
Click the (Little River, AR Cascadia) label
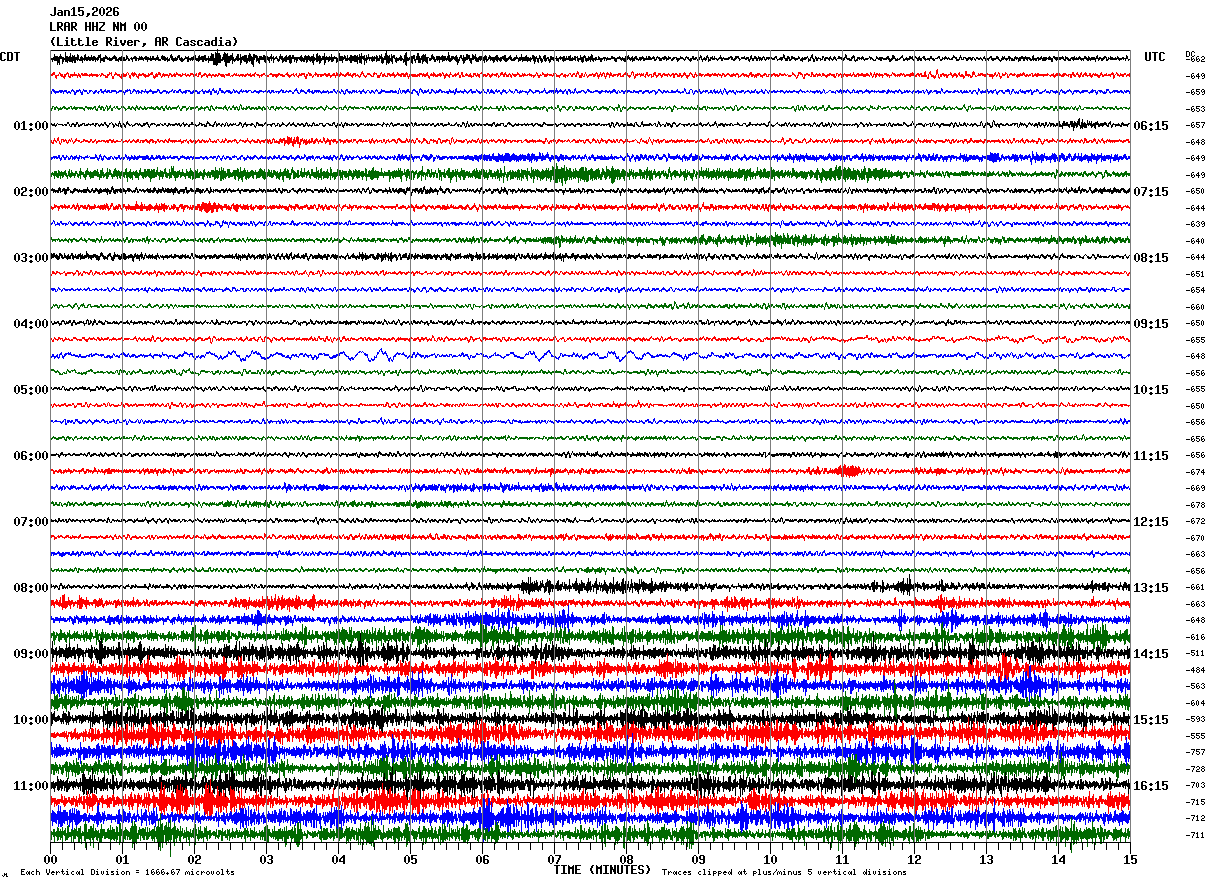(x=144, y=42)
